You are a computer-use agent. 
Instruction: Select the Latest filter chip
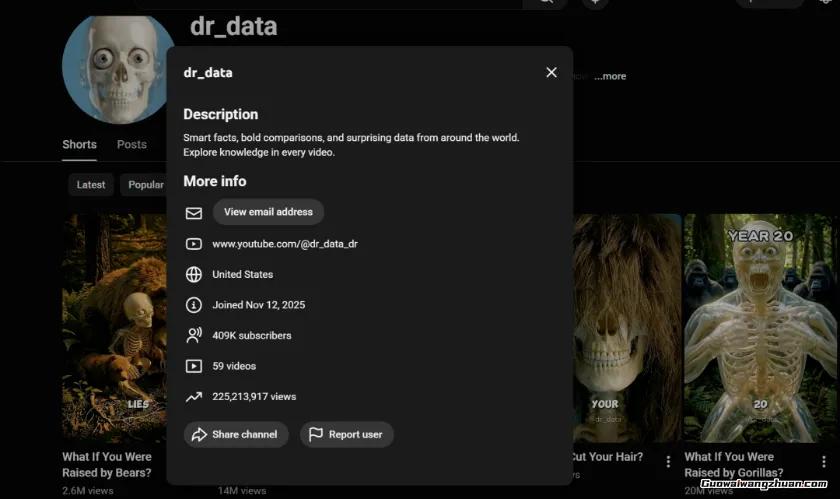91,185
